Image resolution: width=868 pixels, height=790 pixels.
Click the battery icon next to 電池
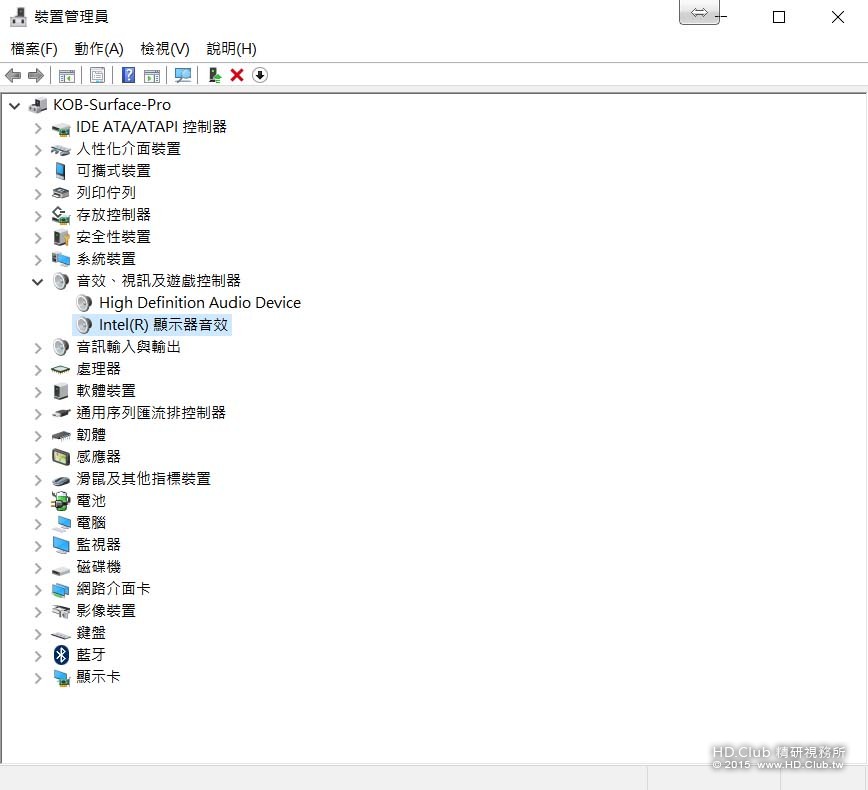pyautogui.click(x=60, y=501)
